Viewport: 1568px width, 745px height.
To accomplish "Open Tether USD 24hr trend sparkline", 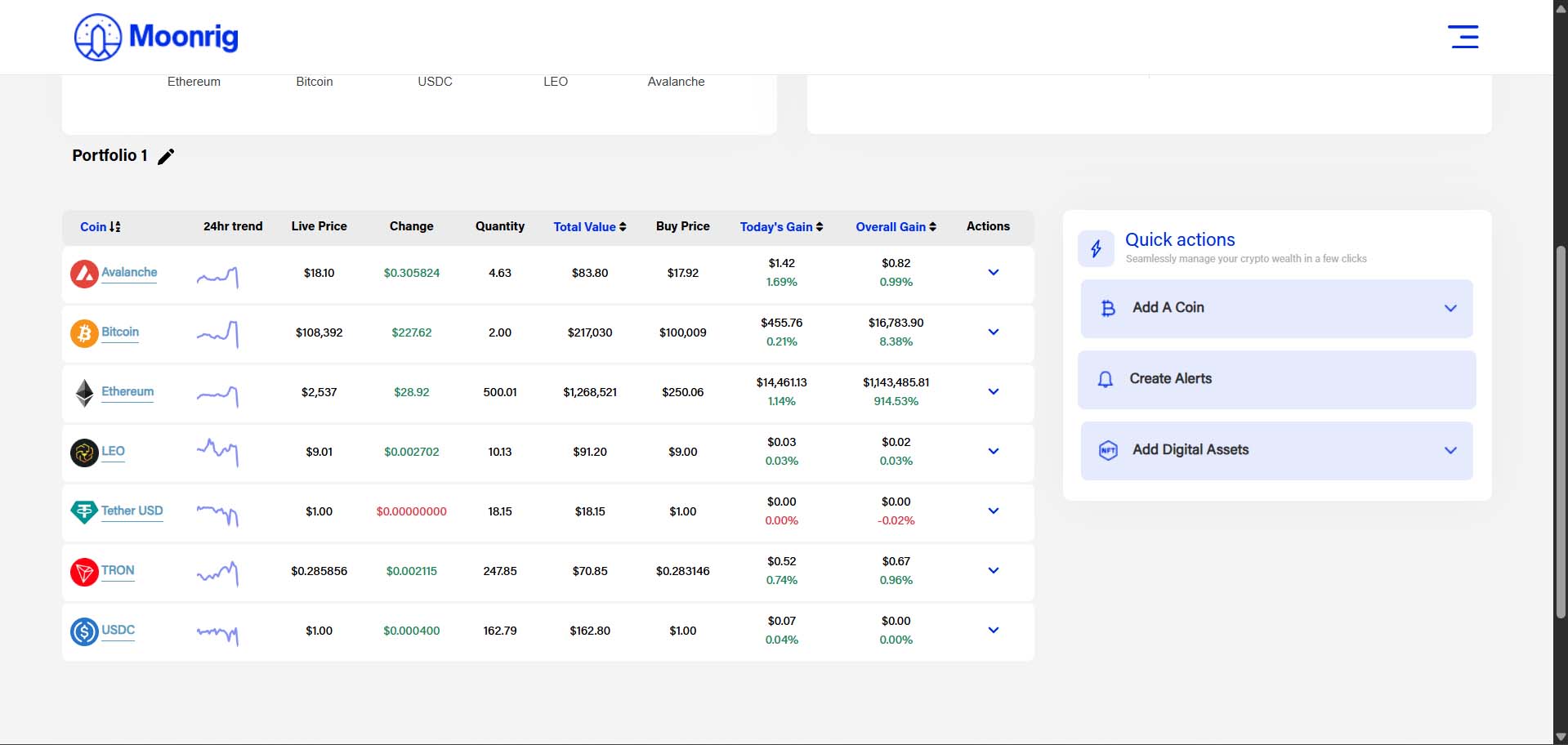I will point(217,515).
